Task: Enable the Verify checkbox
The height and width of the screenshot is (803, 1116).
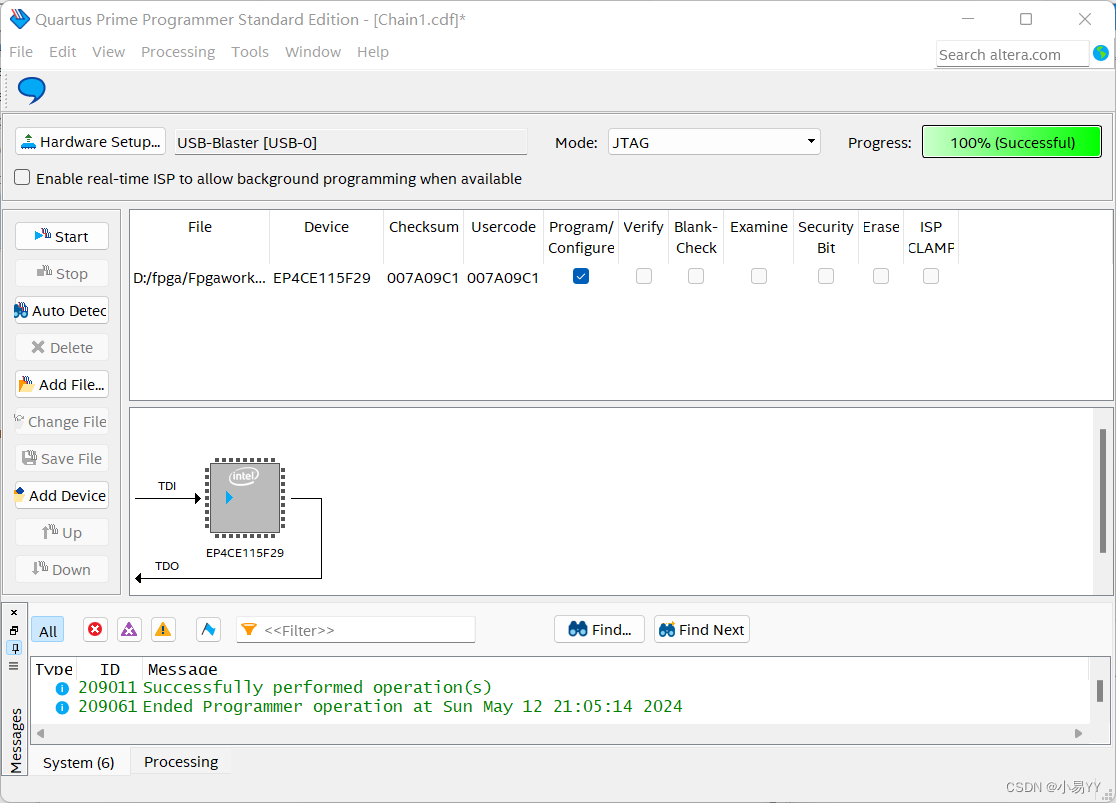Action: pyautogui.click(x=643, y=276)
